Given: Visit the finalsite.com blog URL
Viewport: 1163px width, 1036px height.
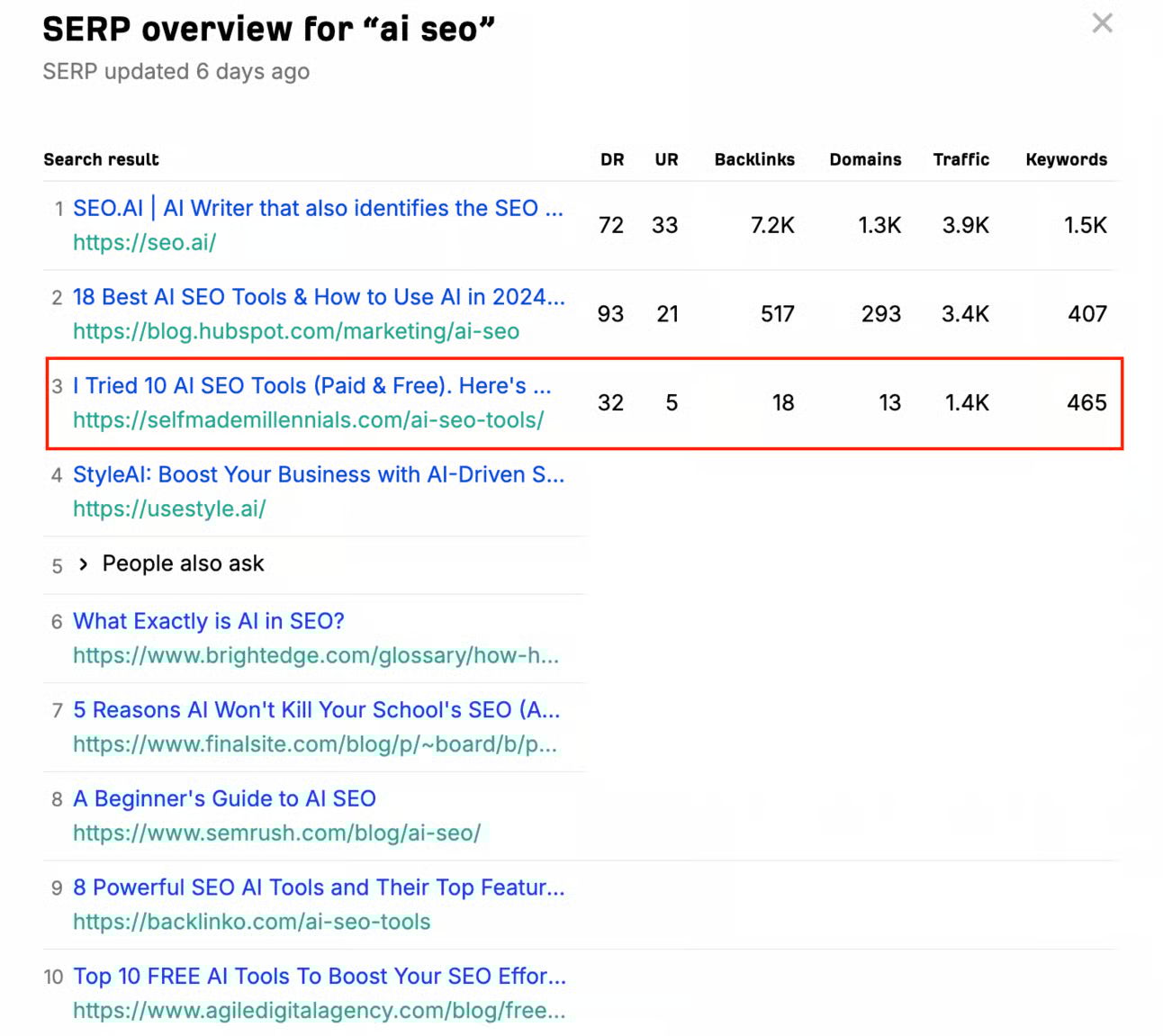Looking at the screenshot, I should 315,744.
